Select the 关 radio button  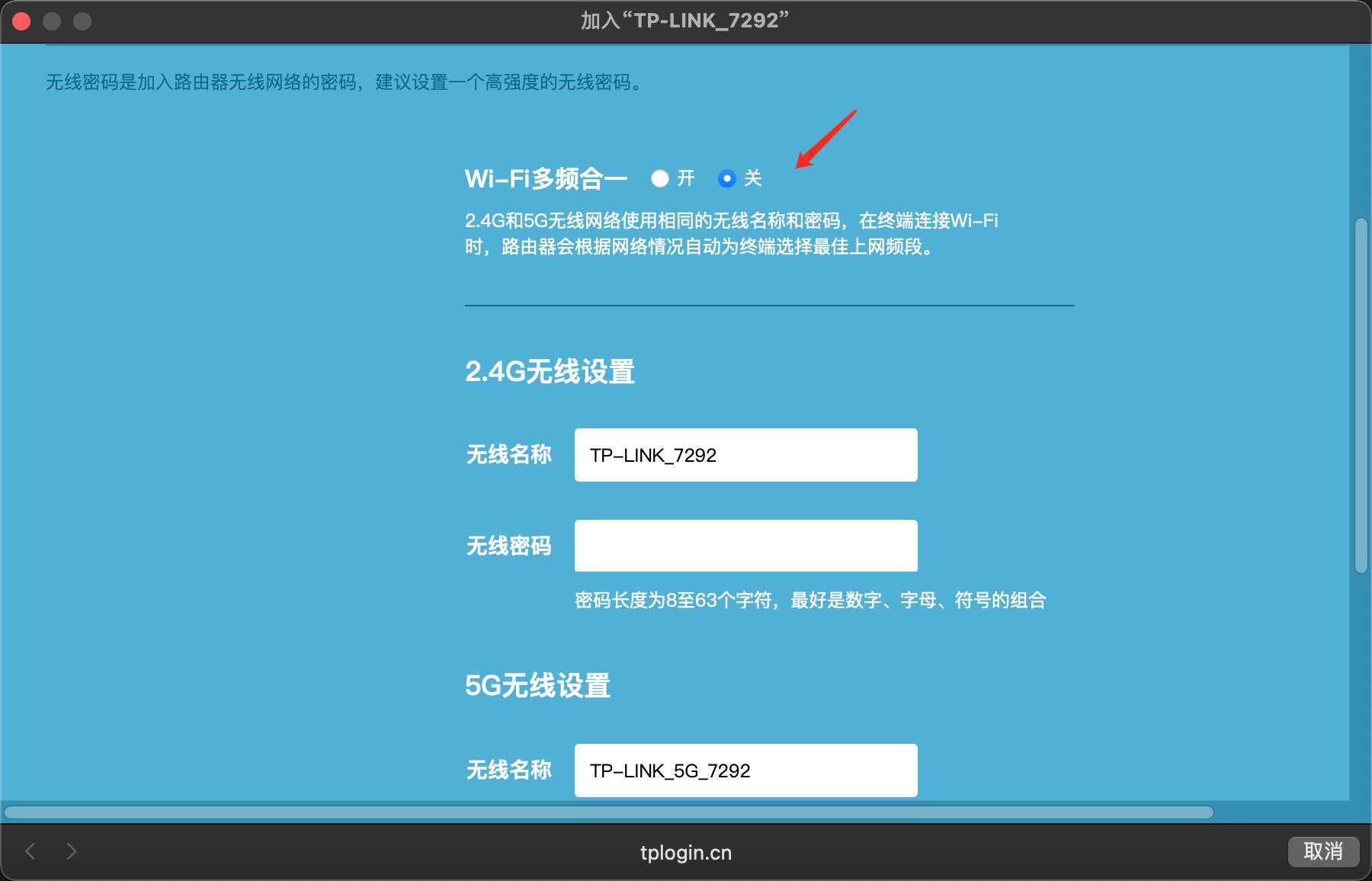(x=728, y=179)
